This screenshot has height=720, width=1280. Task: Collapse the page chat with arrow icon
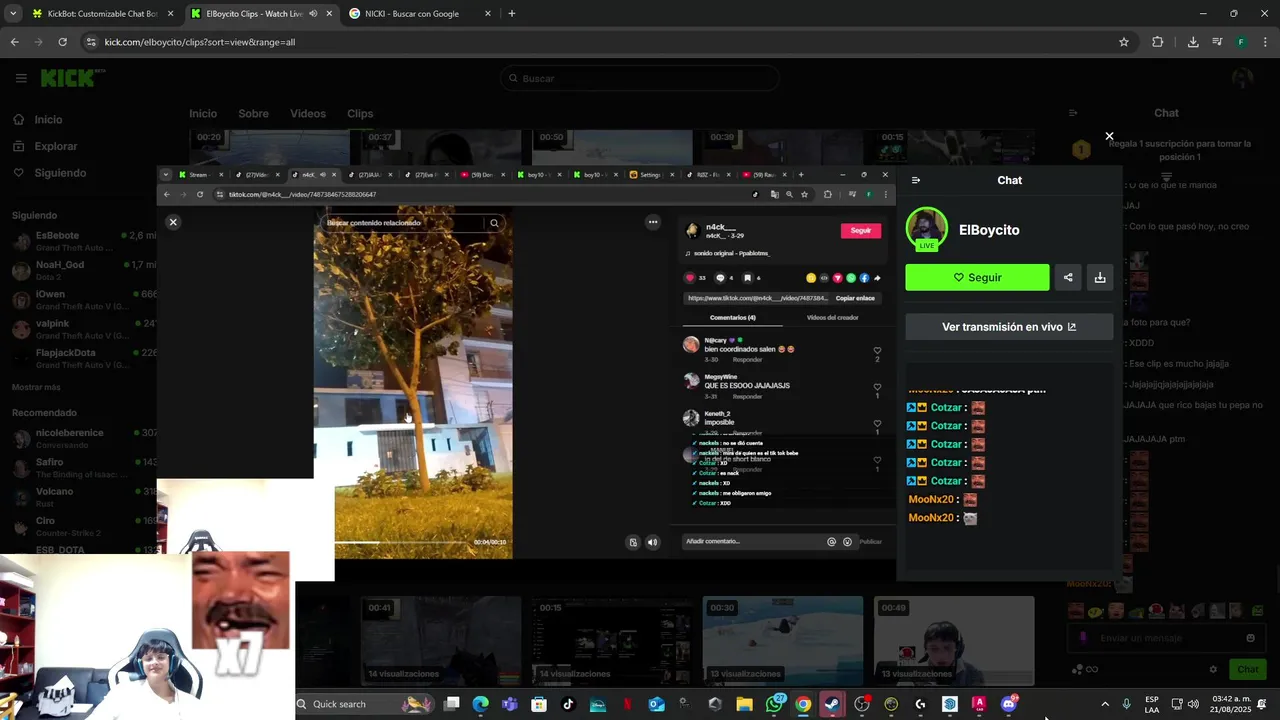1073,113
